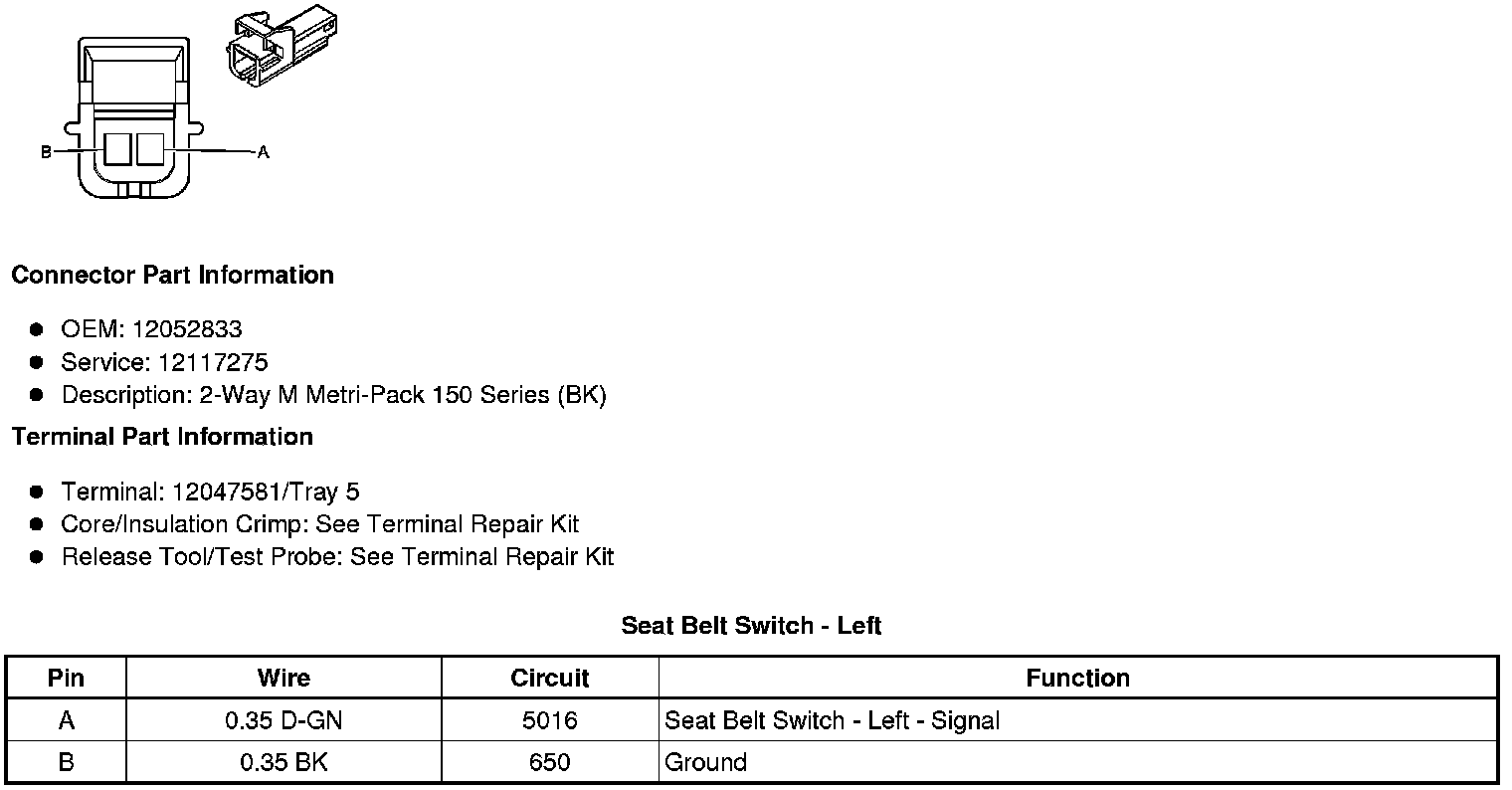This screenshot has width=1512, height=790.
Task: Select terminal cavity A in connector diagram
Action: [149, 150]
